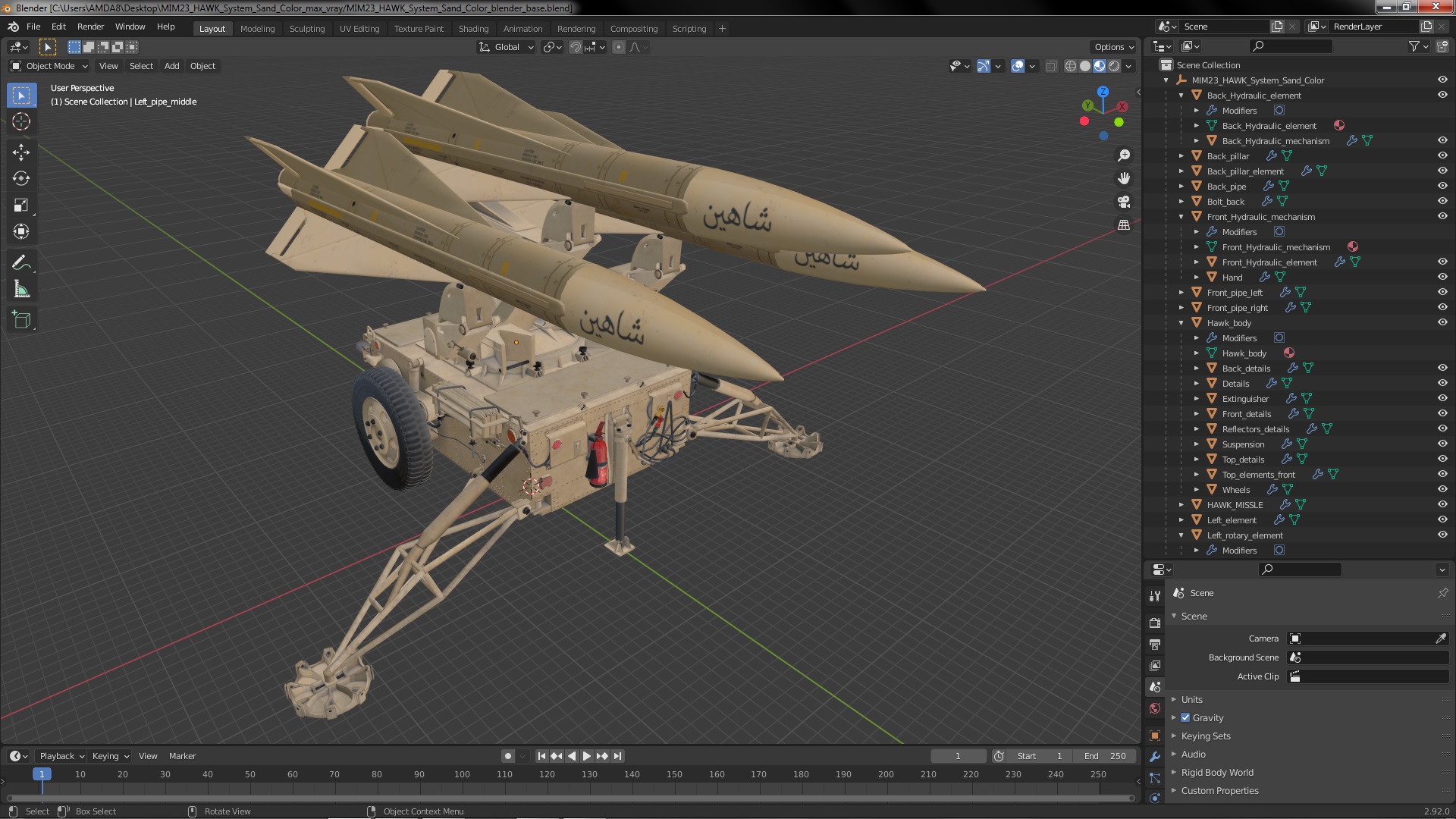Activate the Select Box tool
Viewport: 1456px width, 819px height.
tap(21, 95)
